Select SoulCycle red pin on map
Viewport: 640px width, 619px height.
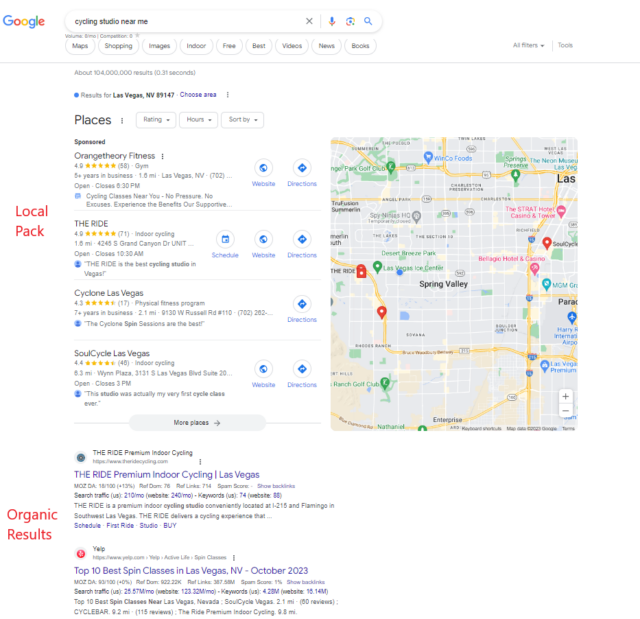pos(547,243)
